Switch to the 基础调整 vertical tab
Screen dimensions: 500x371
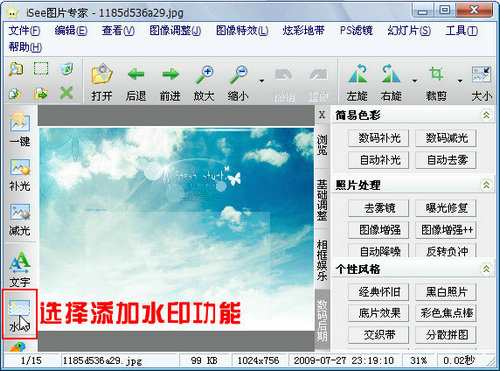[x=322, y=200]
